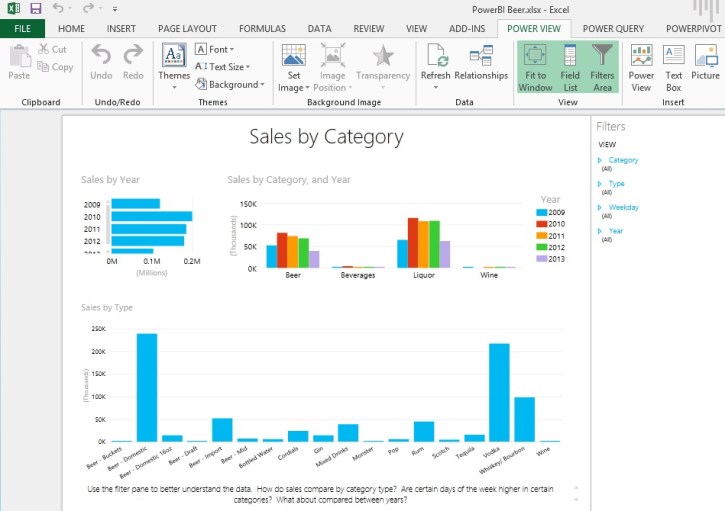Click the Save icon in title bar
This screenshot has height=511, width=725.
pos(35,8)
